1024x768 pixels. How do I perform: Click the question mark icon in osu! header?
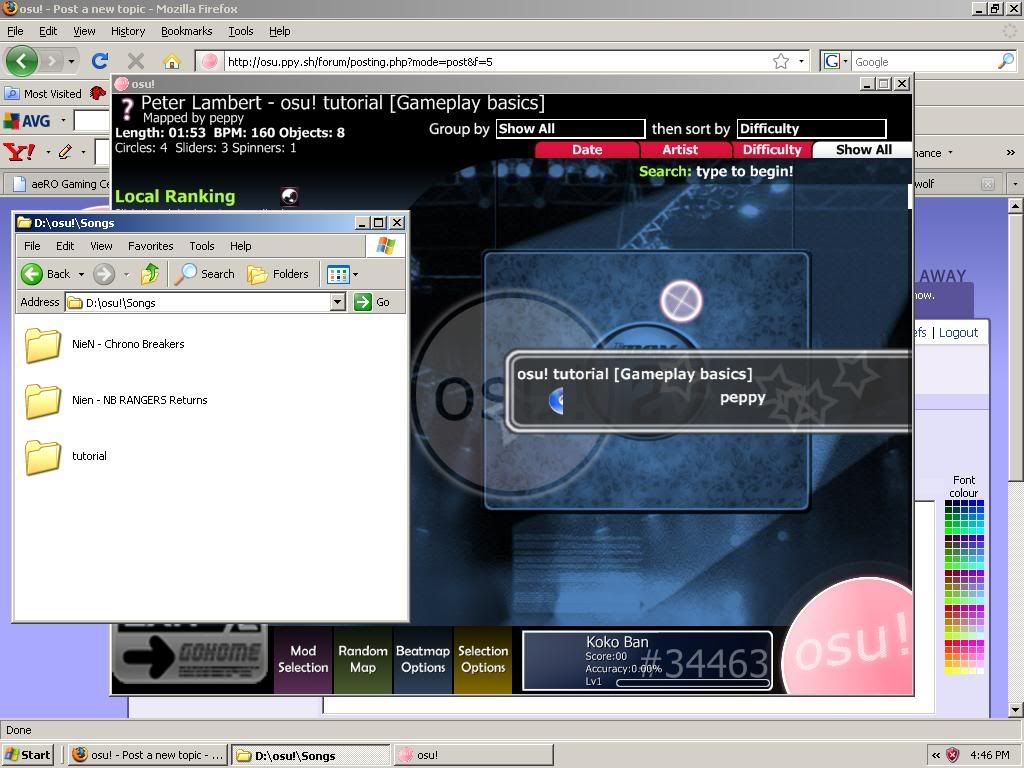point(127,109)
